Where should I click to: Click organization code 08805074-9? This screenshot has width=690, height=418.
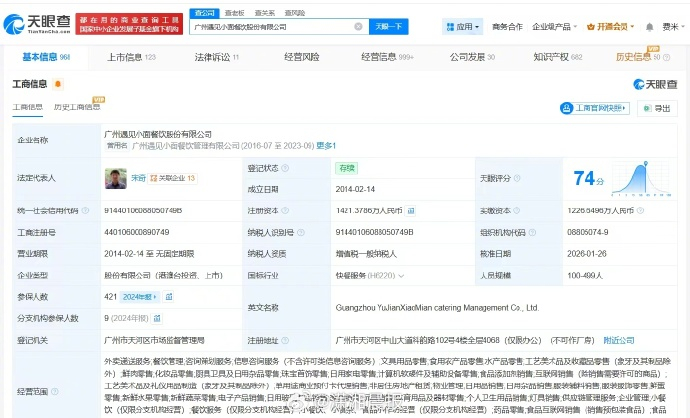(x=587, y=232)
